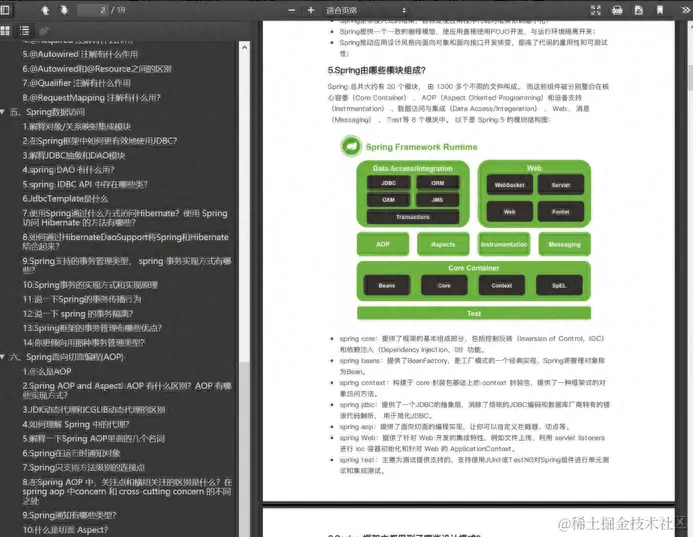Go to next page with down arrow
Viewport: 693px width, 537px height.
(64, 10)
